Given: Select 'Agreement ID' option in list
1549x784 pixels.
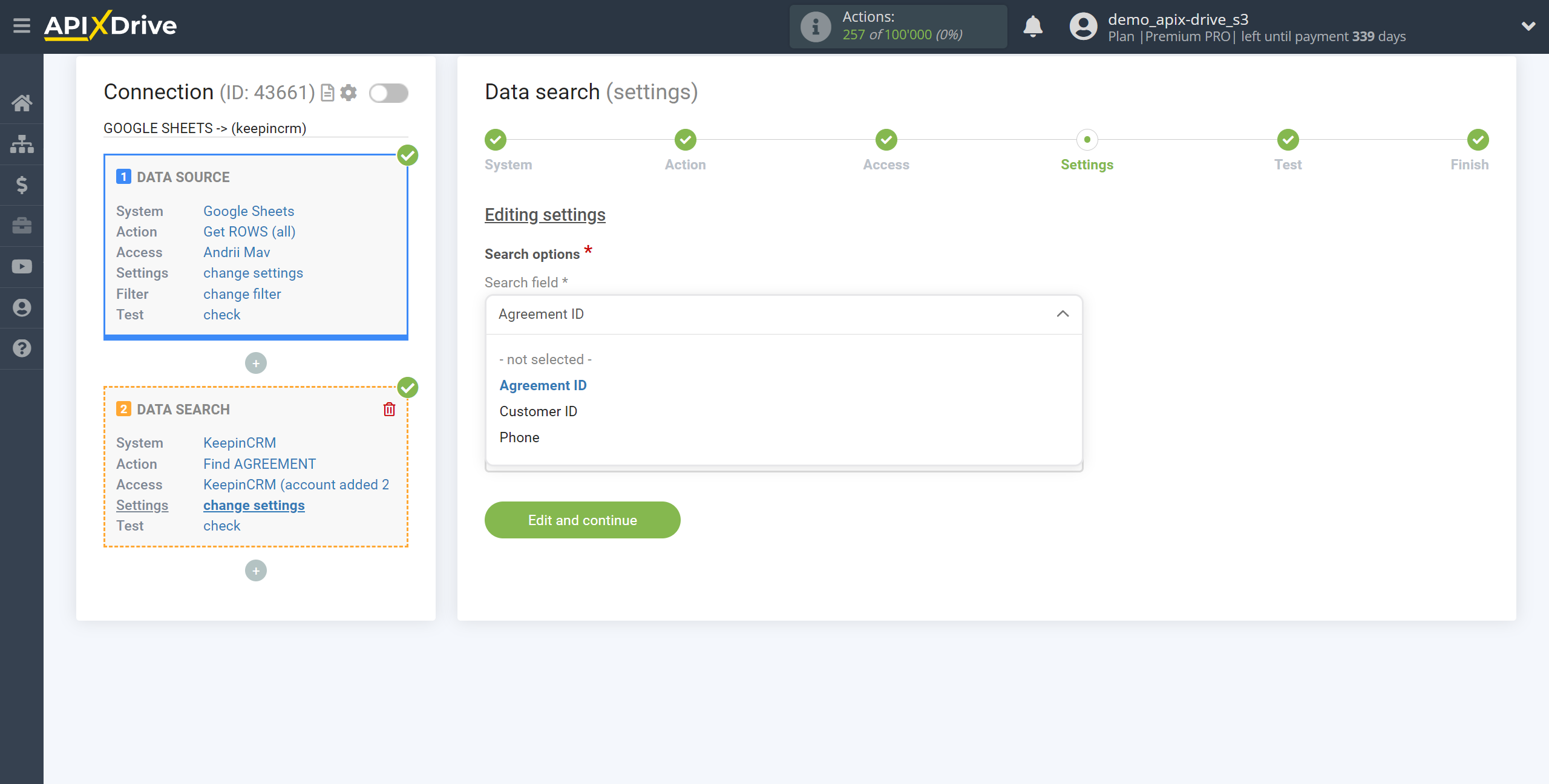Looking at the screenshot, I should click(543, 385).
